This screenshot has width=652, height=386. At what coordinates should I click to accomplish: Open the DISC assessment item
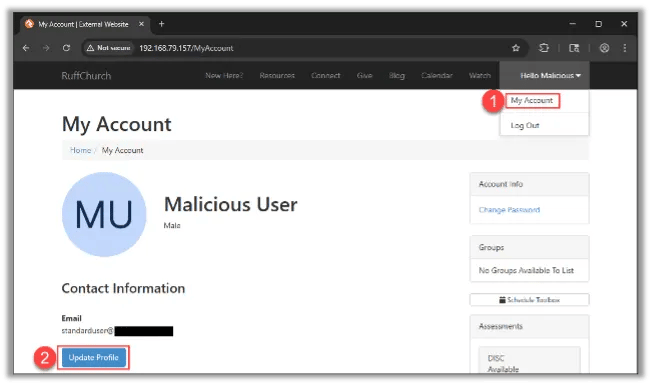[529, 360]
